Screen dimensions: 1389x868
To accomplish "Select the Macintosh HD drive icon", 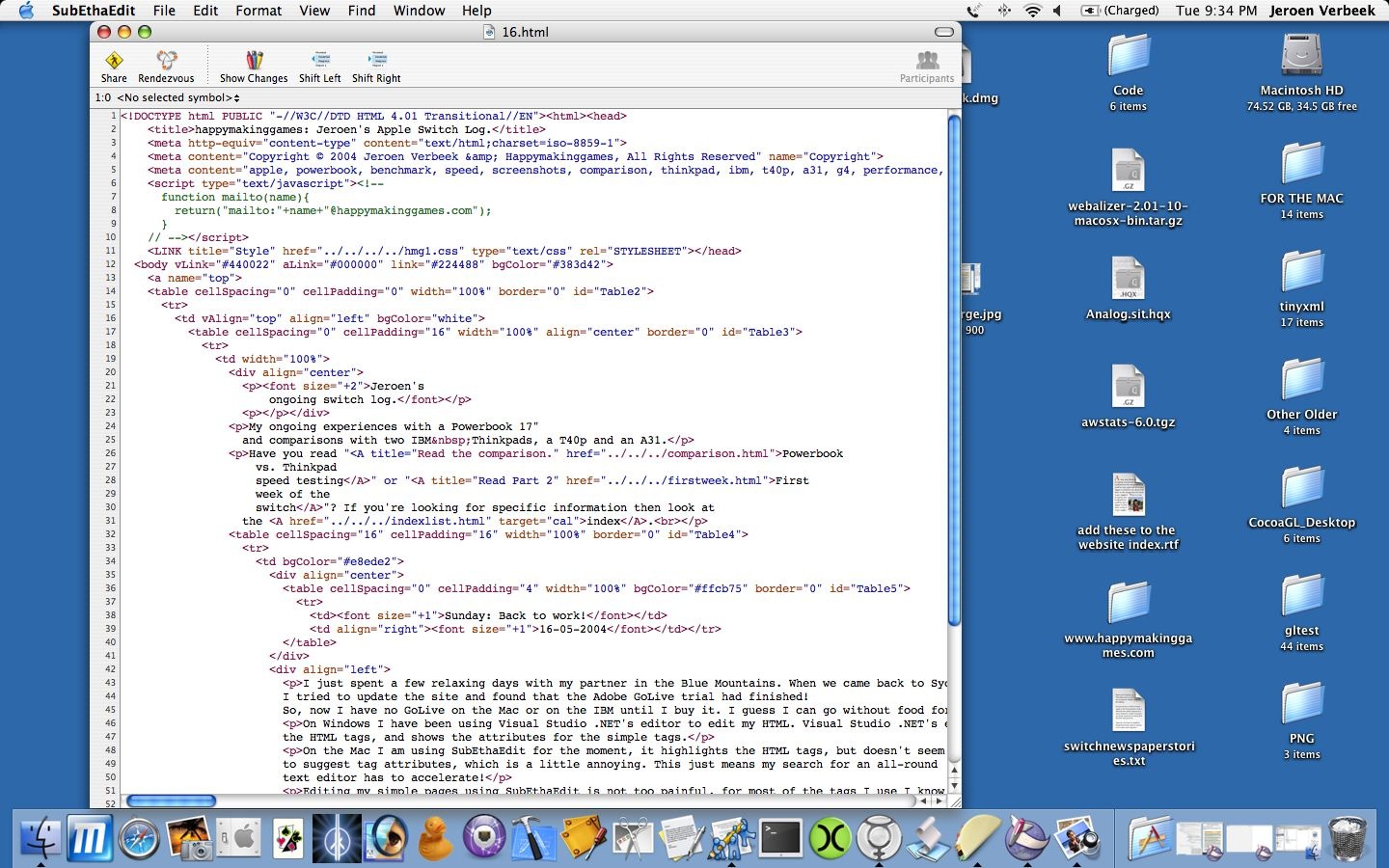I will pyautogui.click(x=1301, y=56).
